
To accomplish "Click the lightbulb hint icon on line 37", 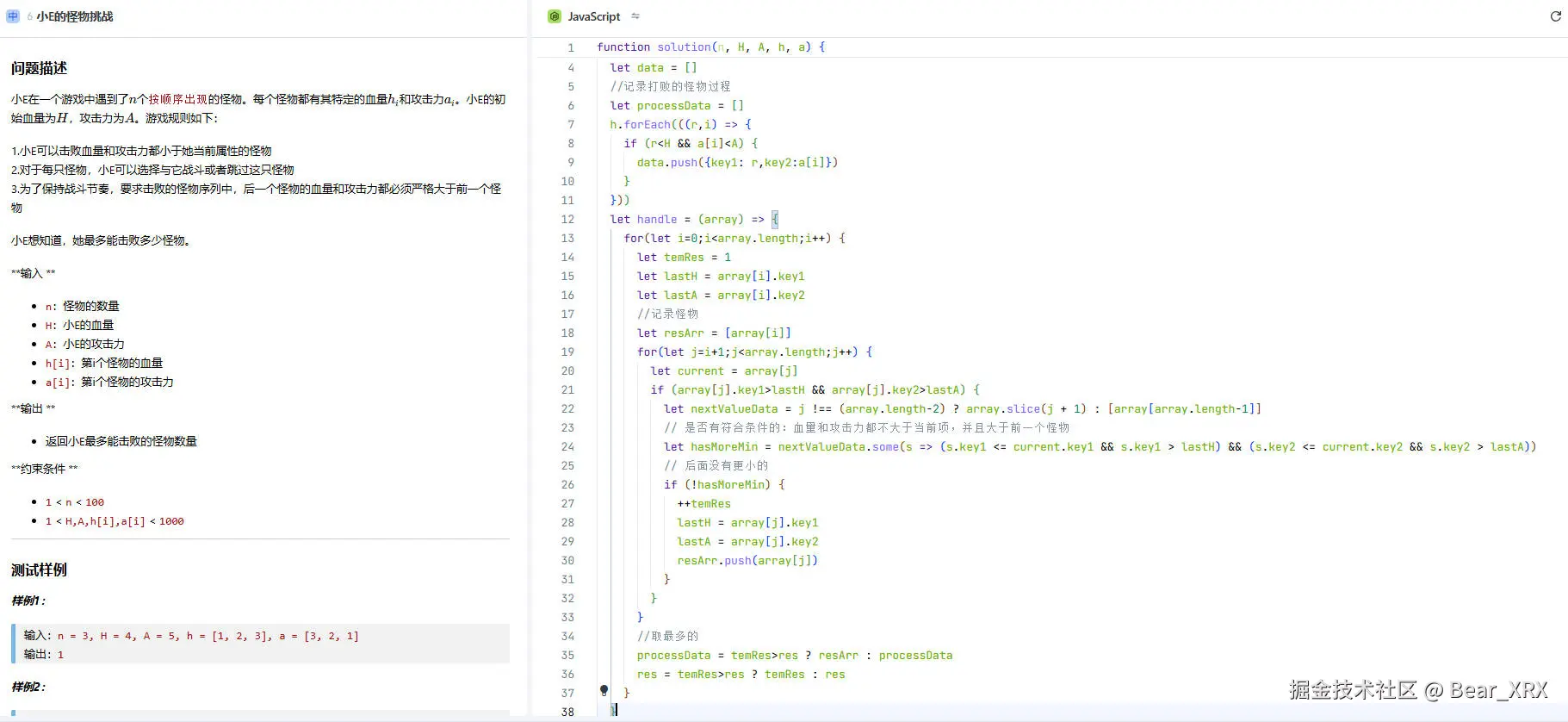I will pyautogui.click(x=604, y=690).
